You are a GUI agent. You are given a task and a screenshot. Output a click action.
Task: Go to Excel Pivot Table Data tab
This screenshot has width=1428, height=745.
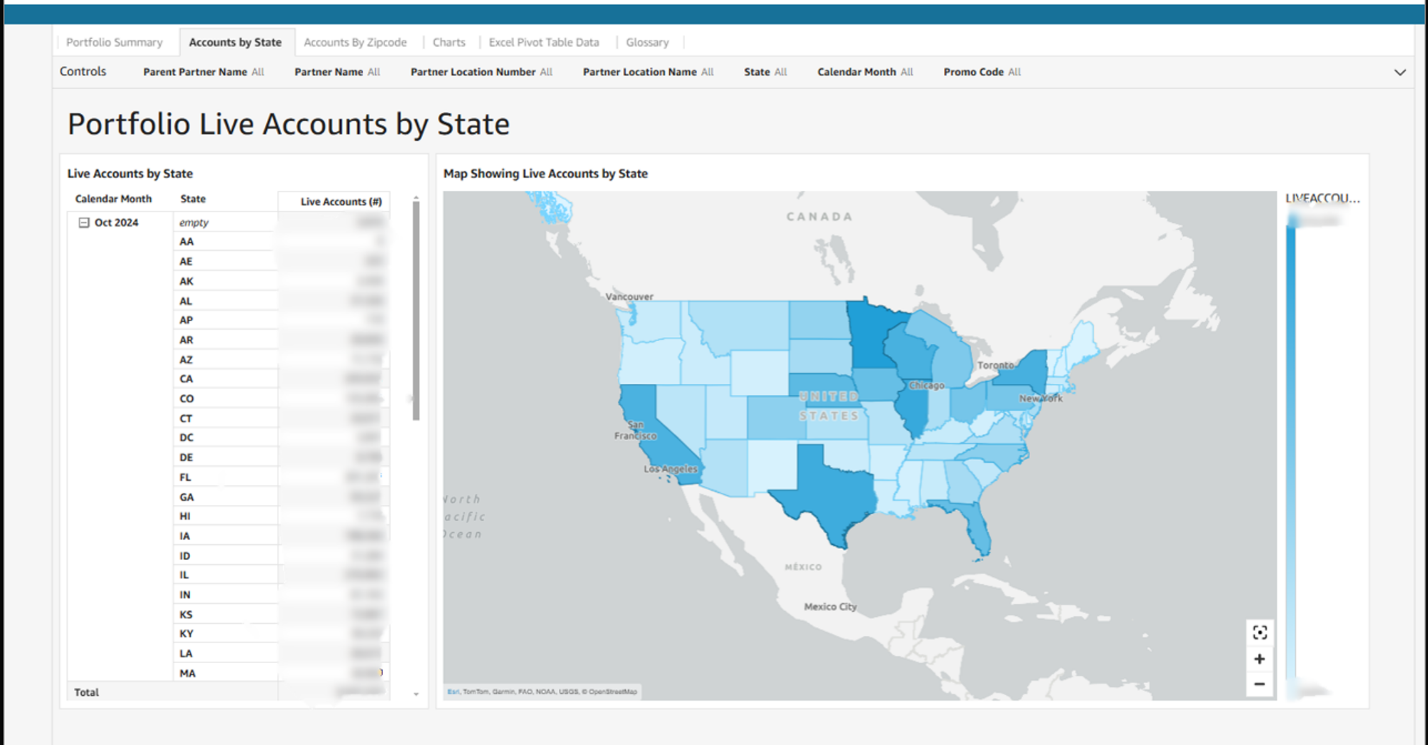pyautogui.click(x=544, y=42)
